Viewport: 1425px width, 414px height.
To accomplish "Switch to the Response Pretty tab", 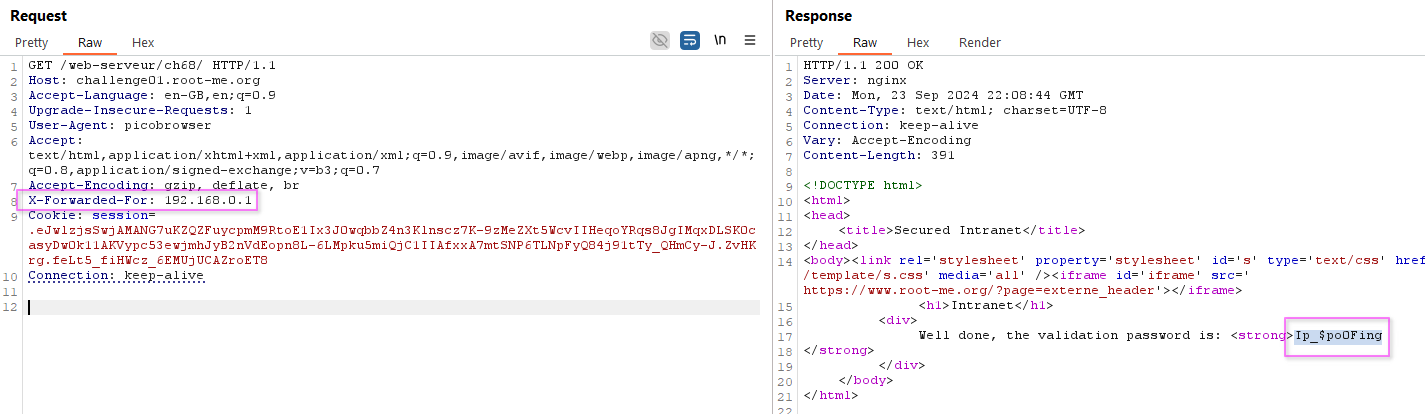I will tap(806, 42).
